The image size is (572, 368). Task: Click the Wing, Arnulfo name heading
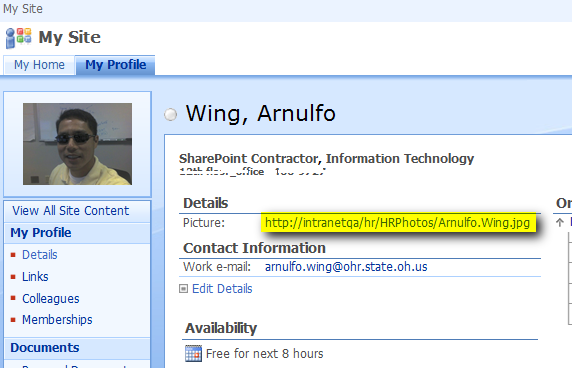coord(260,113)
